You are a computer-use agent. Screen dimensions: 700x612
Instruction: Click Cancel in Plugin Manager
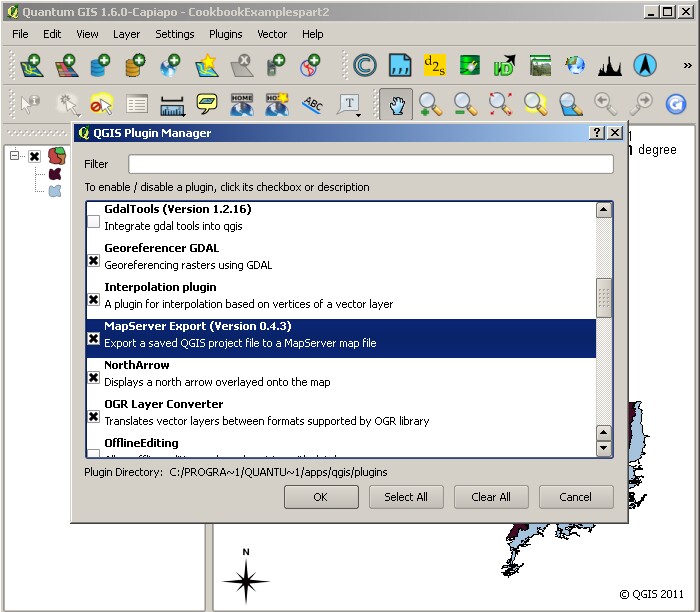tap(576, 497)
